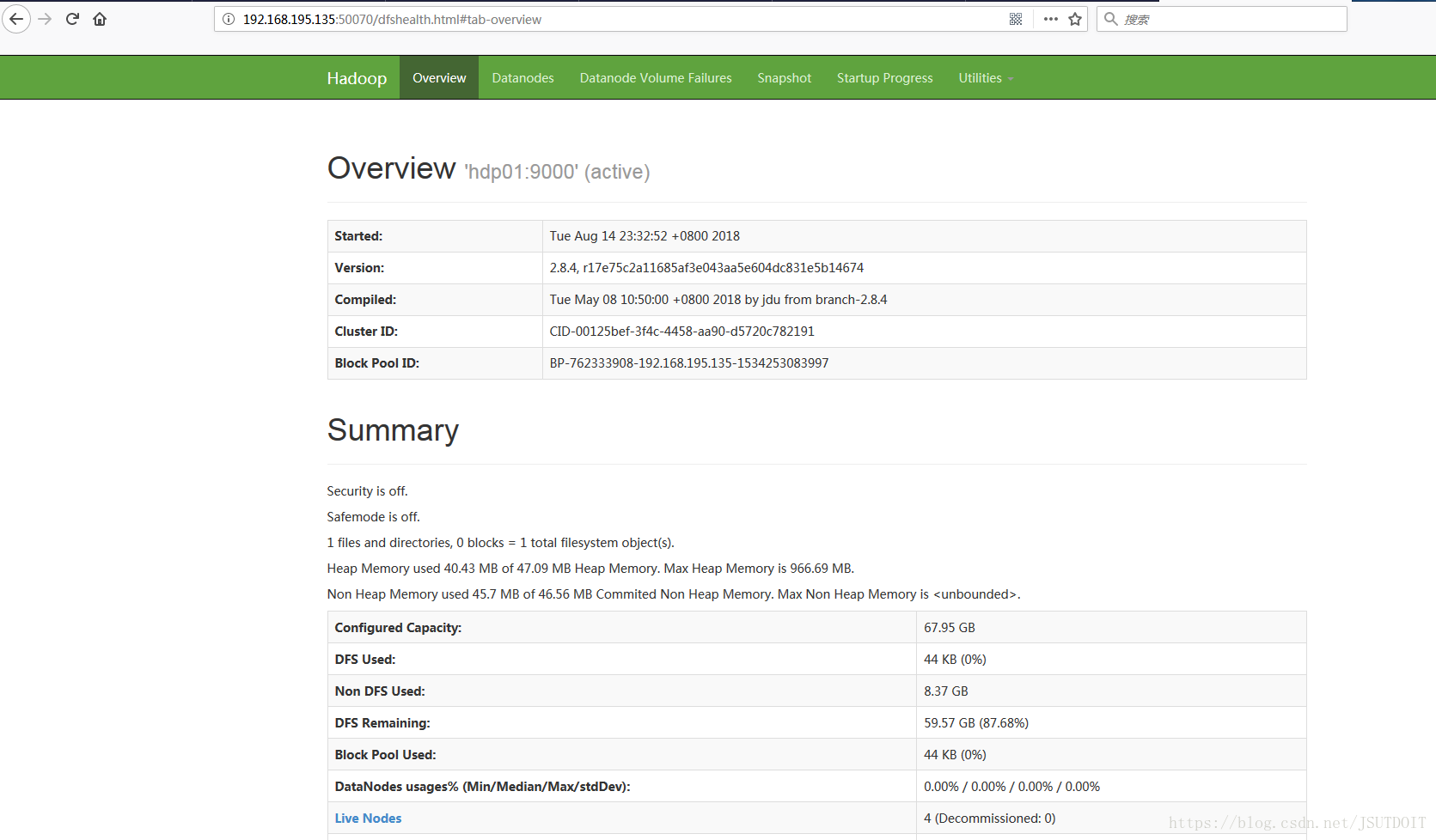Image resolution: width=1436 pixels, height=840 pixels.
Task: Click the Heap Memory used line
Action: click(590, 569)
